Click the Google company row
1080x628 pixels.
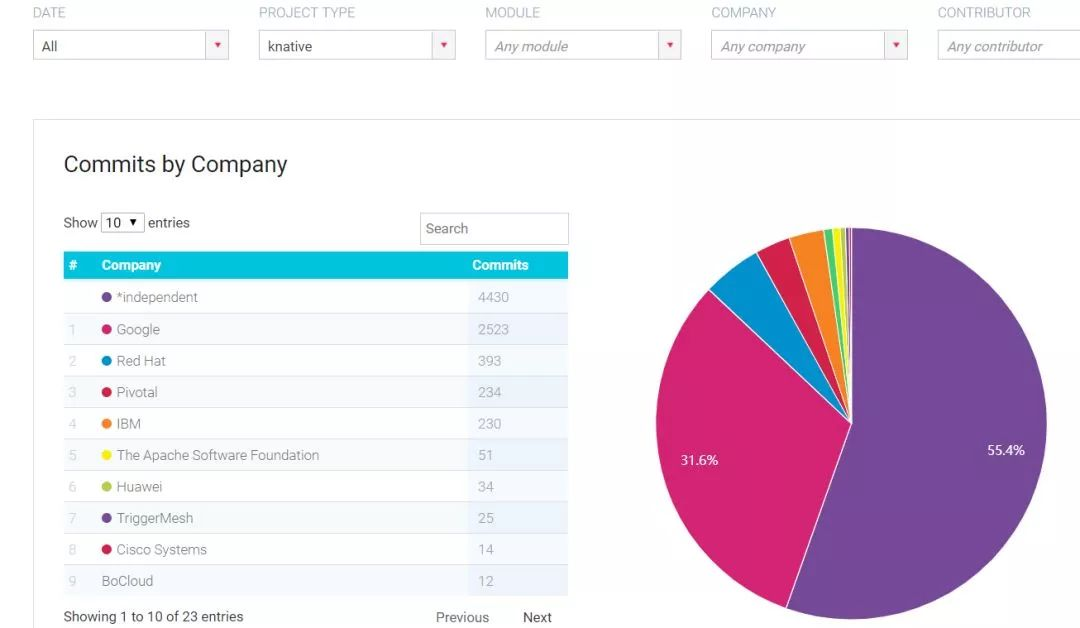coord(315,329)
